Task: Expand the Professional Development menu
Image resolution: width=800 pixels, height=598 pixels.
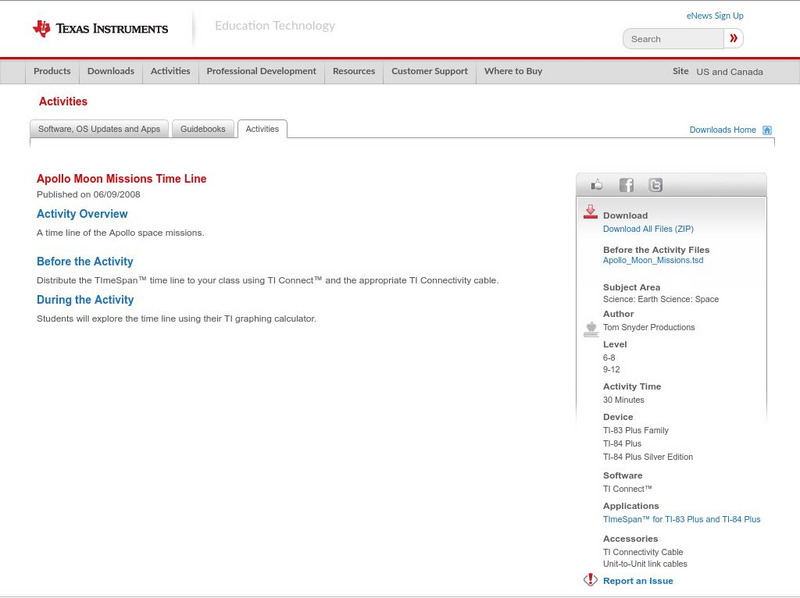Action: 261,71
